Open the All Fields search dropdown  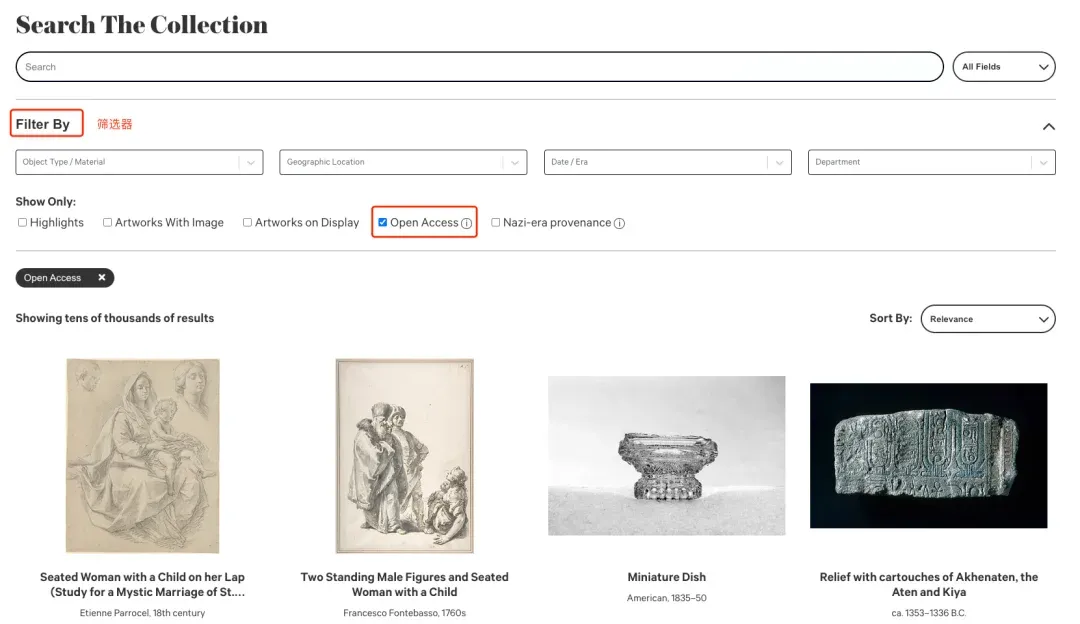pos(1004,67)
